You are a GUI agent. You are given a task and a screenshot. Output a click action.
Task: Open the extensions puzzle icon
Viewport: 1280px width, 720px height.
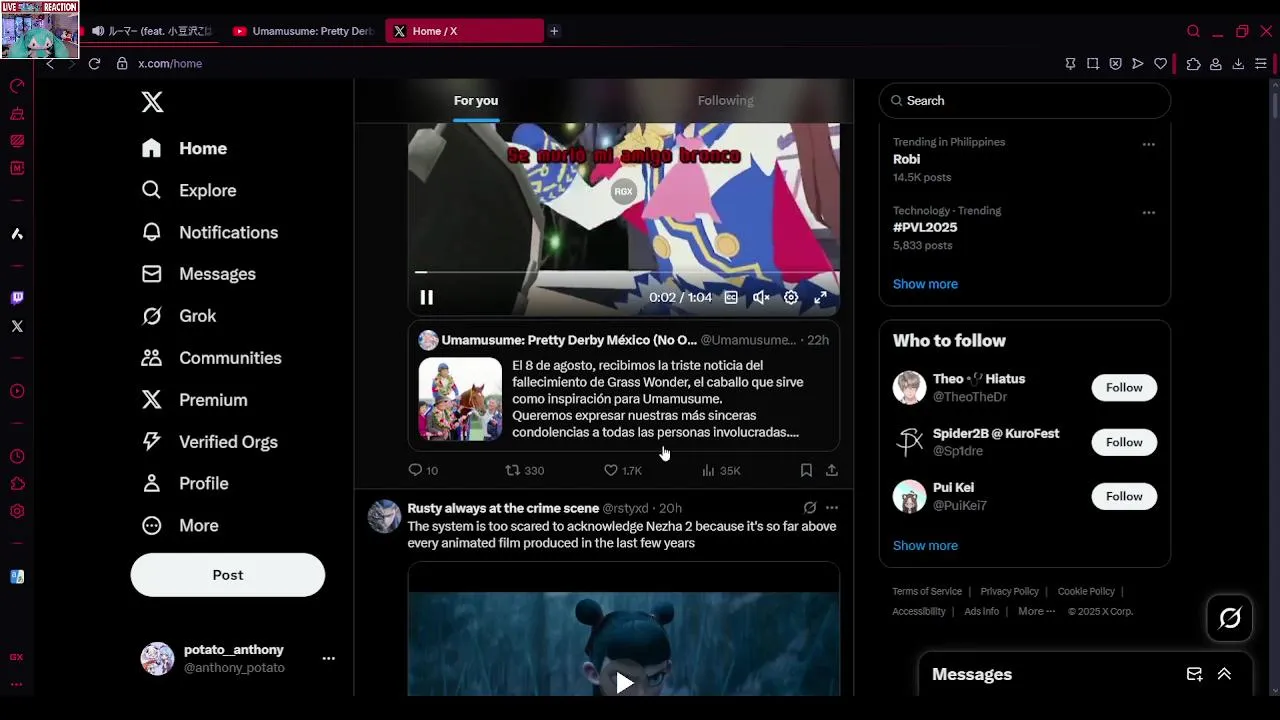point(1193,63)
